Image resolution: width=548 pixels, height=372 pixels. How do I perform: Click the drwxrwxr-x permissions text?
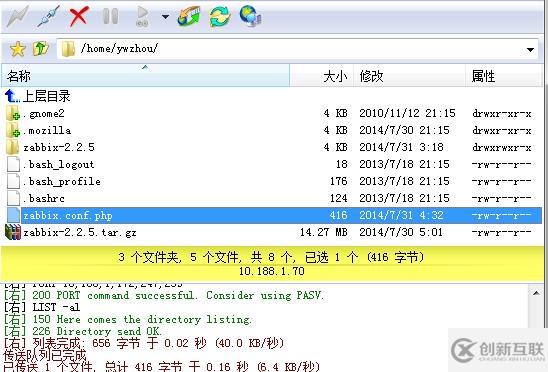point(502,148)
